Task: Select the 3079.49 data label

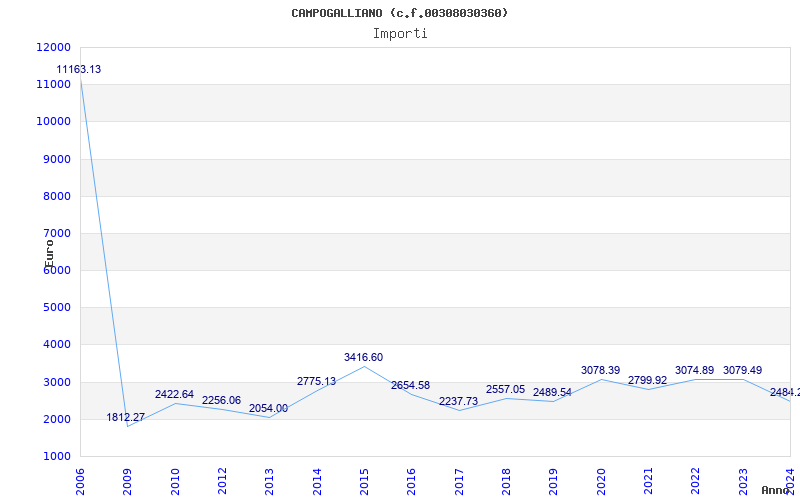Action: click(x=742, y=370)
